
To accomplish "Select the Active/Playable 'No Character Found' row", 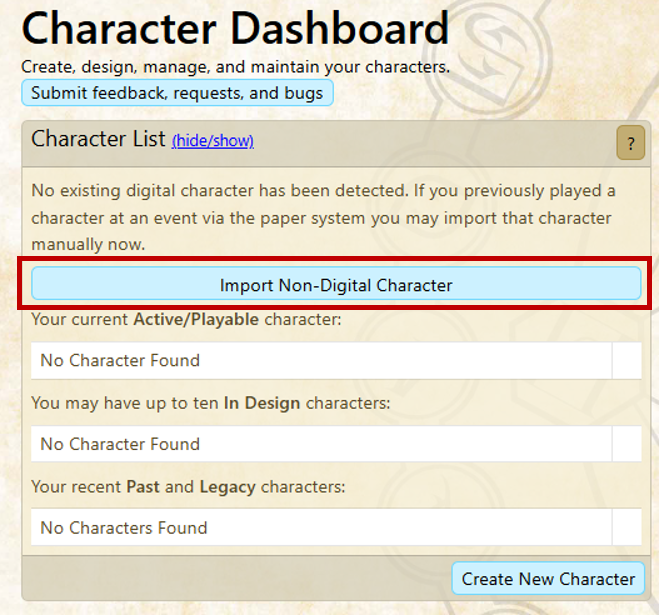I will click(320, 360).
